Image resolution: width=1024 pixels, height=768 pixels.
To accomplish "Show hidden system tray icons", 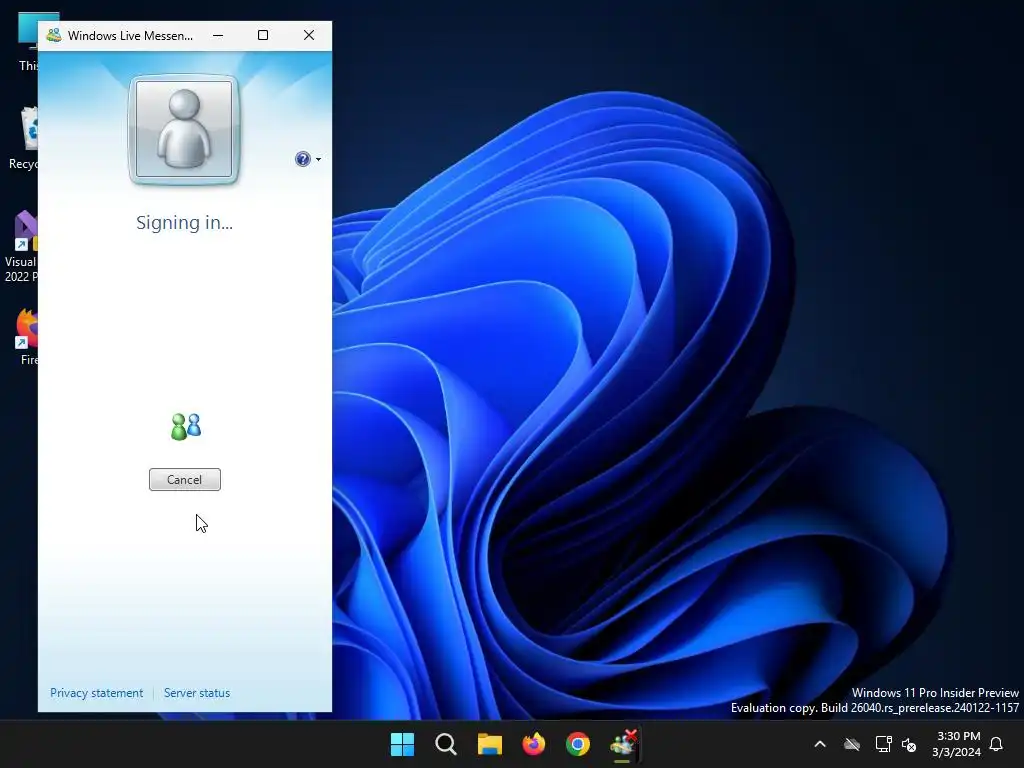I will (x=820, y=744).
